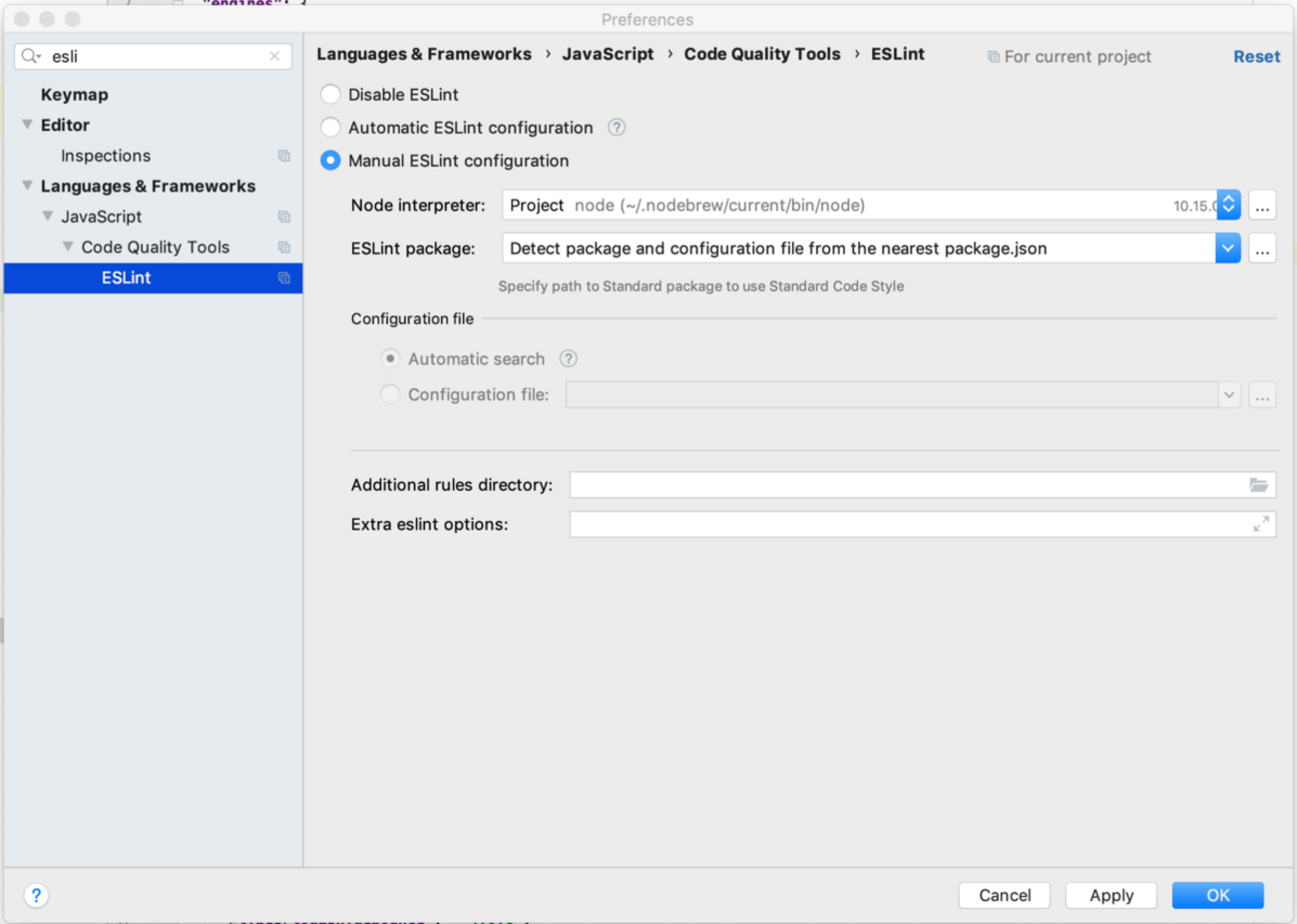Click Languages & Frameworks breadcrumb
This screenshot has width=1297, height=924.
pos(424,54)
